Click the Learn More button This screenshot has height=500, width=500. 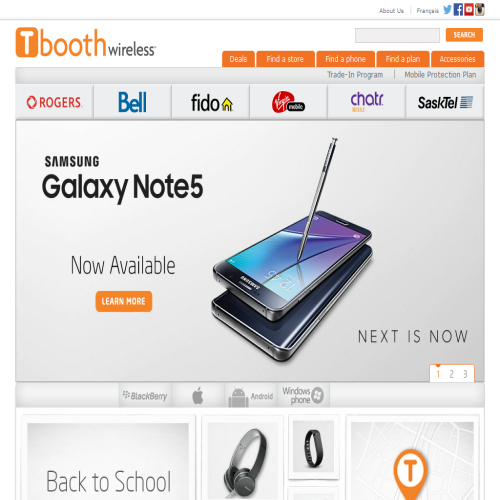click(x=124, y=301)
